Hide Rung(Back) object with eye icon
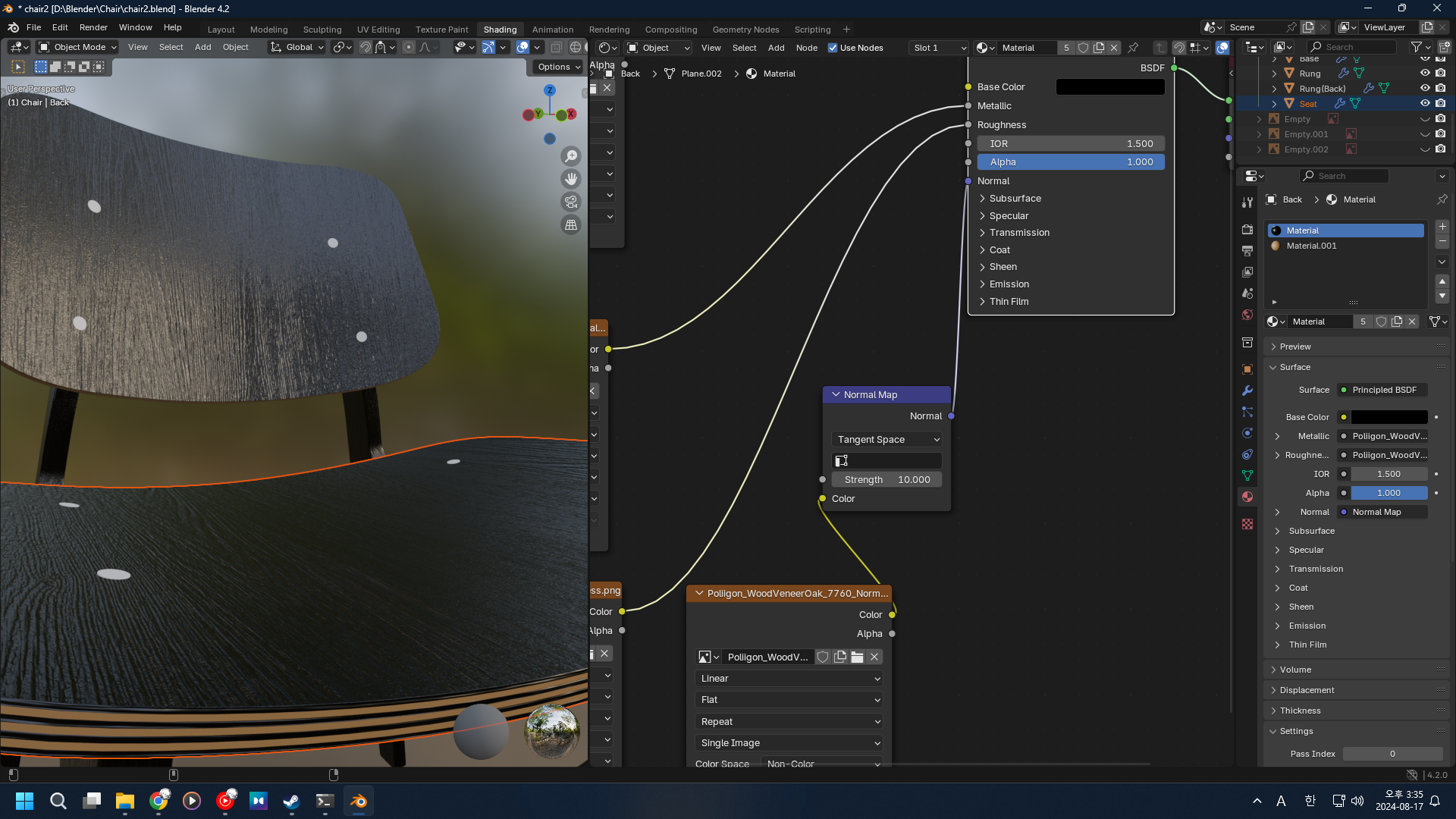 point(1425,89)
